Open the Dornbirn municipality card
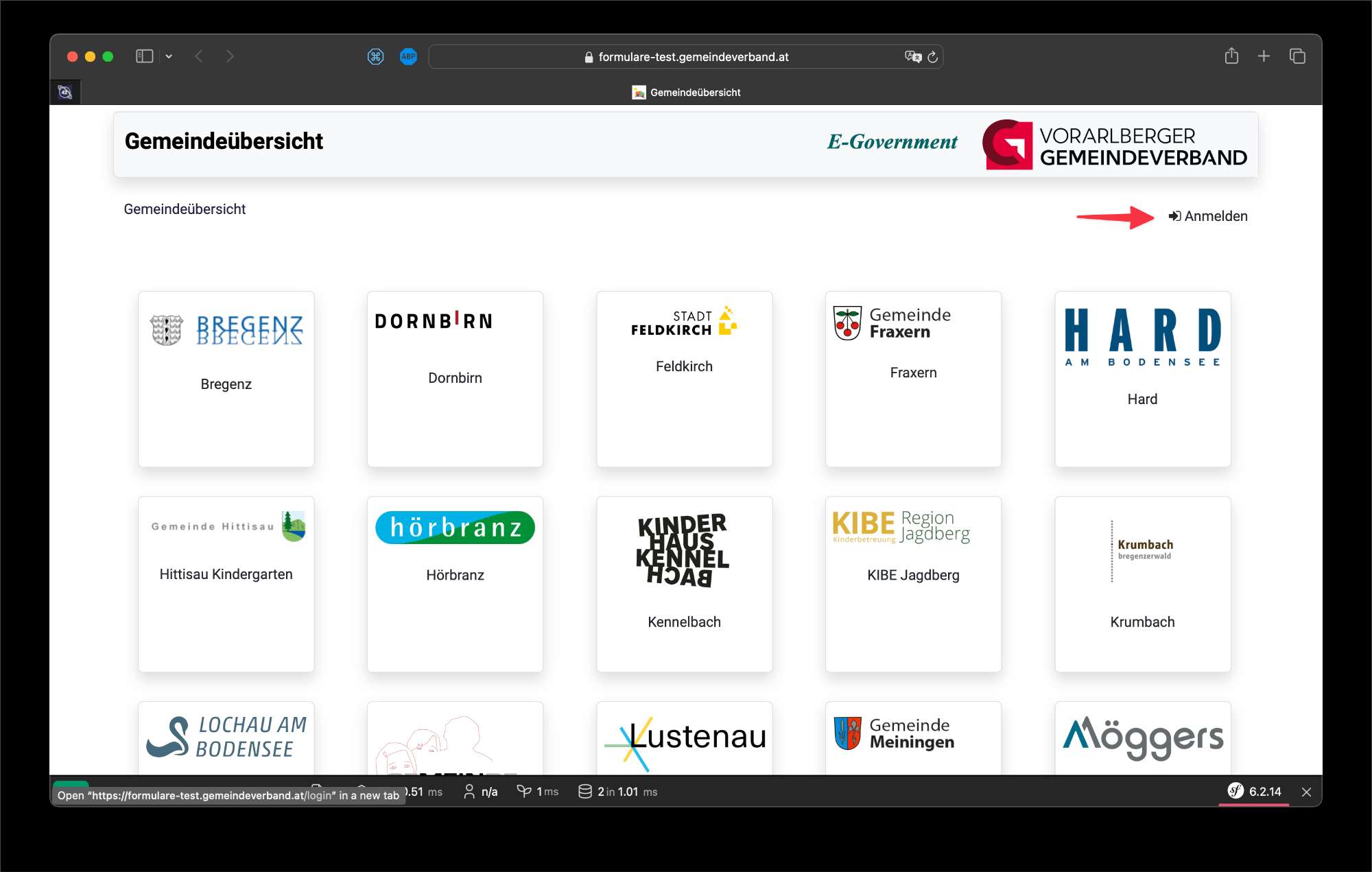Image resolution: width=1372 pixels, height=872 pixels. (x=455, y=379)
